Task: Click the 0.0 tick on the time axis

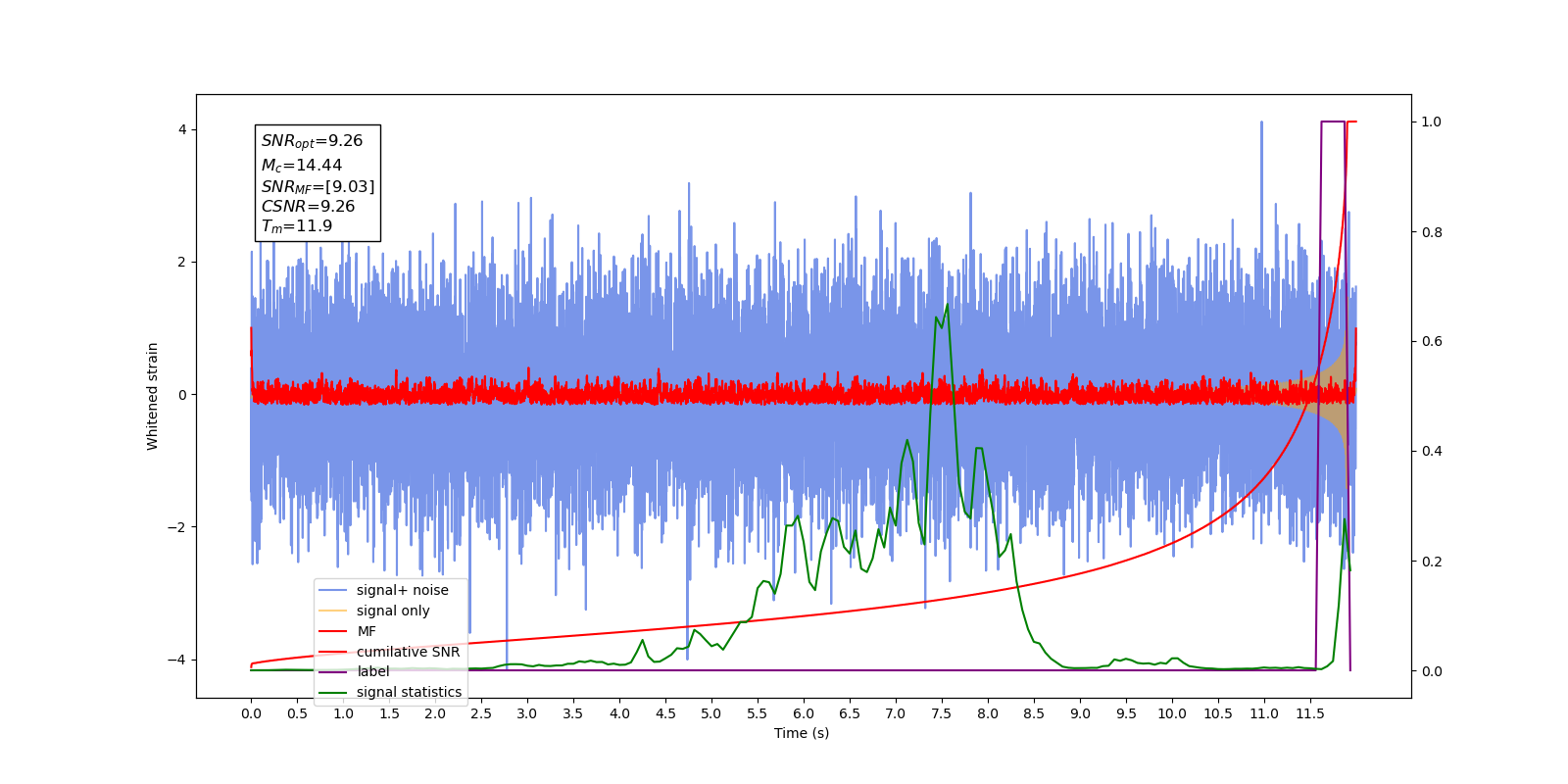Action: (251, 713)
